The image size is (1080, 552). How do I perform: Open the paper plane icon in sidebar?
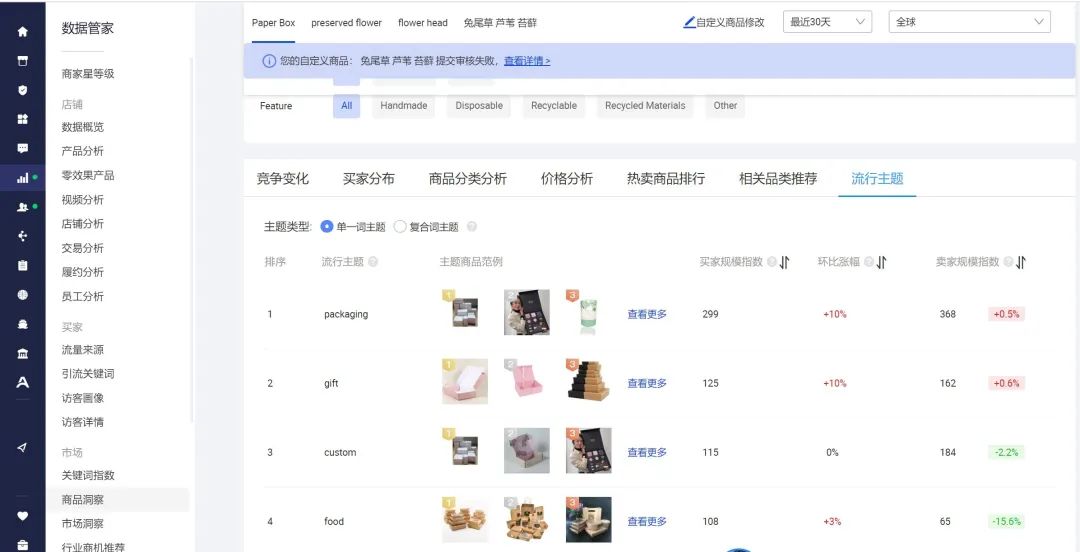tap(23, 447)
